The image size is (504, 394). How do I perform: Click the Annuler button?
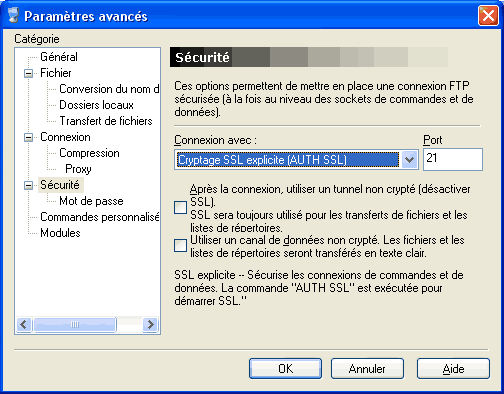click(367, 369)
